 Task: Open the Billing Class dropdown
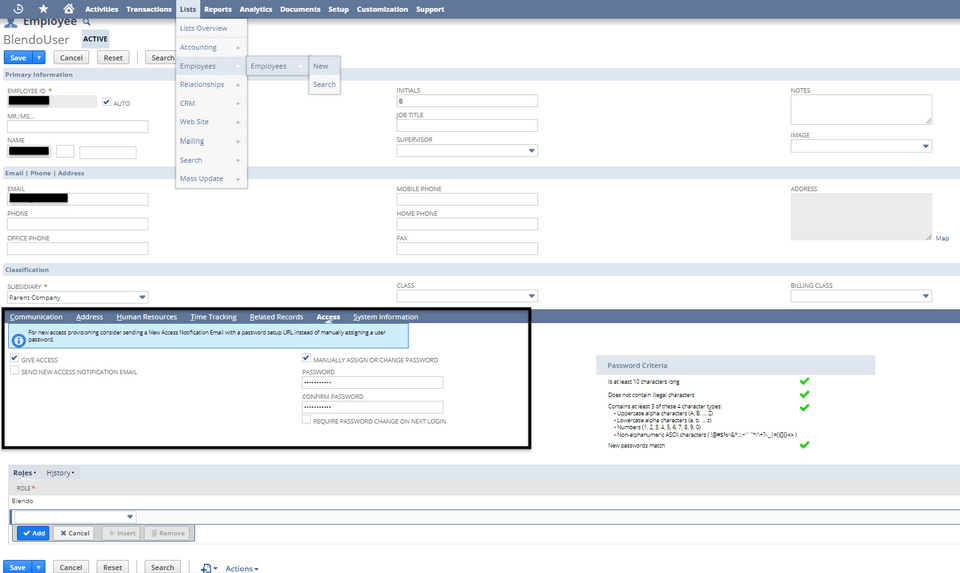pyautogui.click(x=924, y=297)
